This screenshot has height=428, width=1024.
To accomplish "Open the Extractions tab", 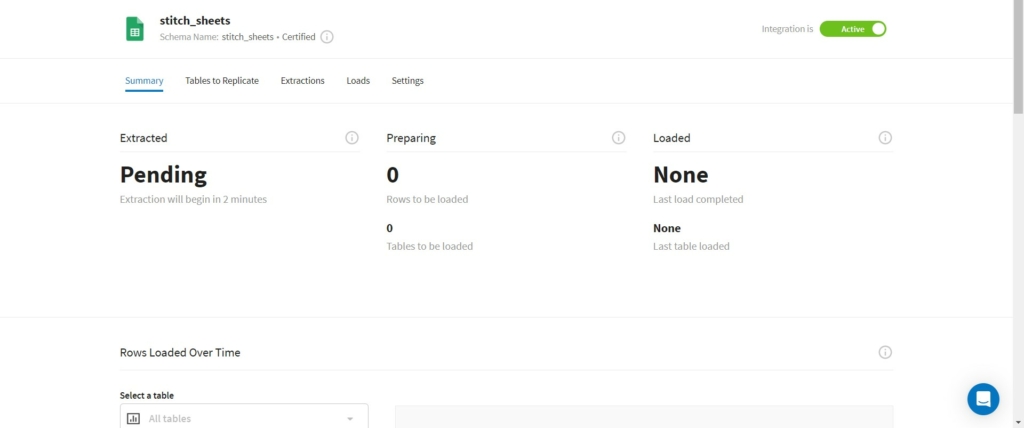I will [302, 81].
